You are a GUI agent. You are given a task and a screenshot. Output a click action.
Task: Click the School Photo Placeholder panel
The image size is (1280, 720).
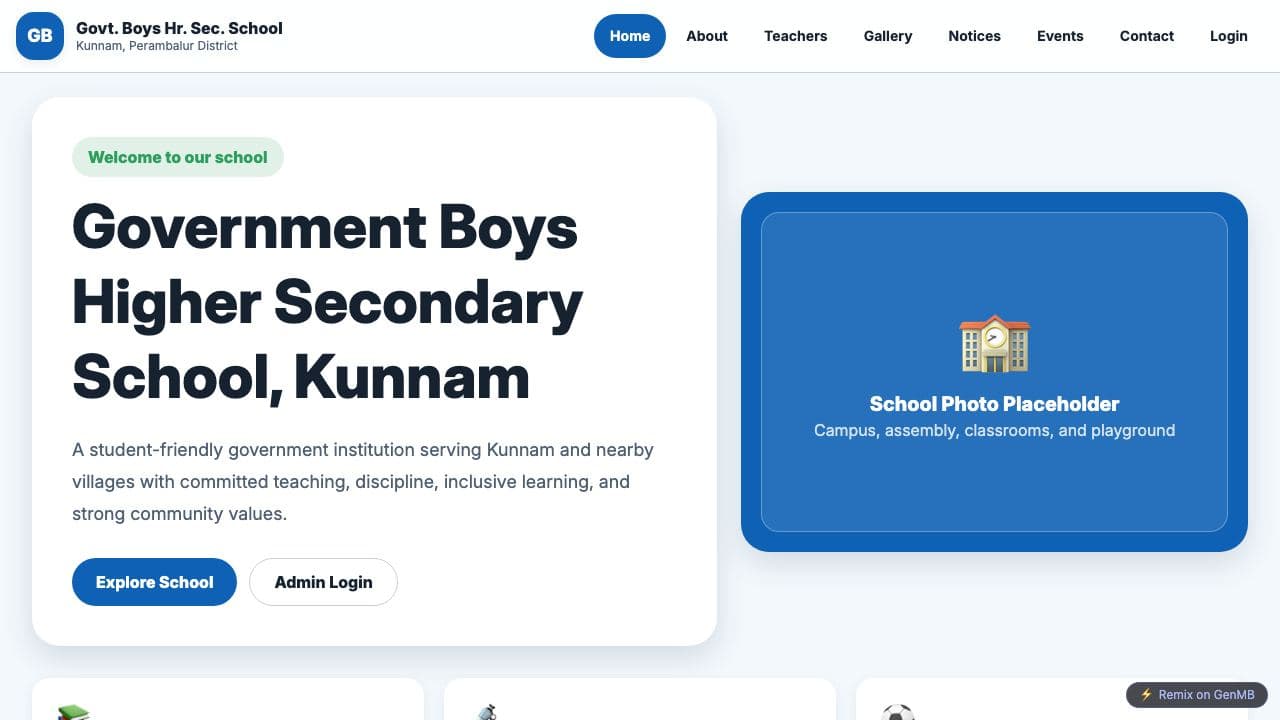point(994,372)
